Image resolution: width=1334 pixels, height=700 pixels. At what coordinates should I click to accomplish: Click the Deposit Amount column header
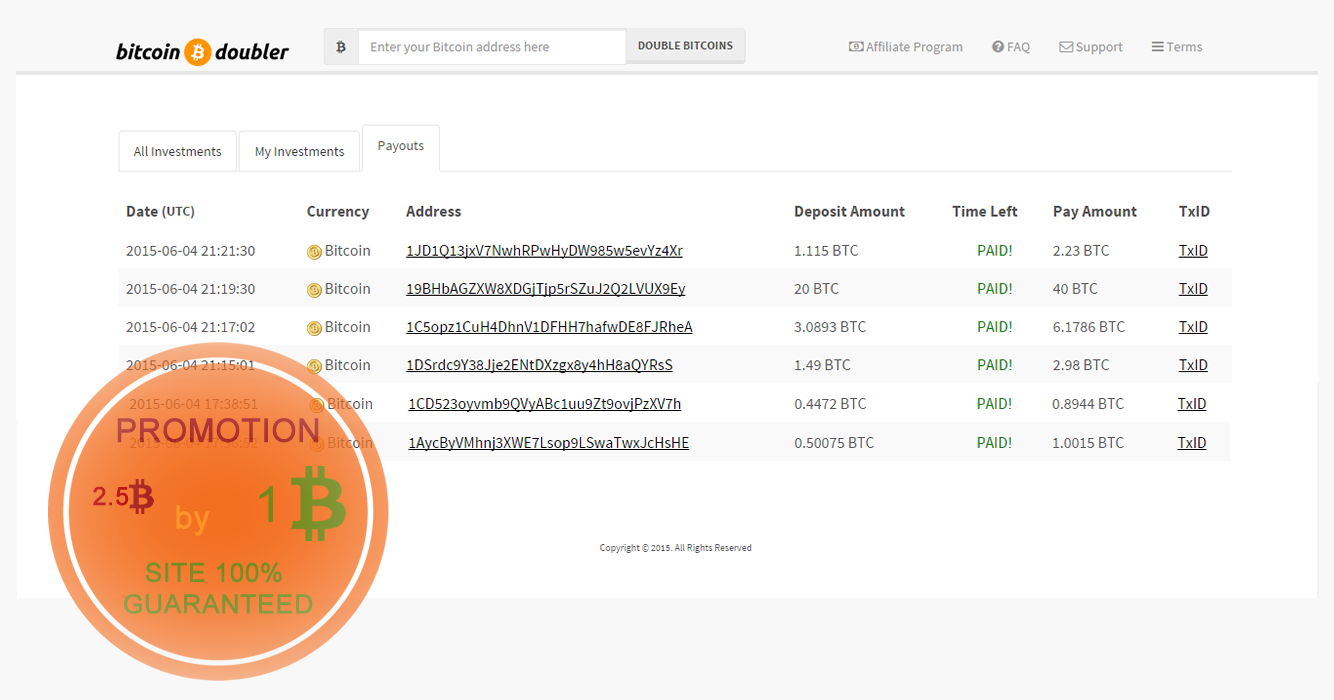point(849,212)
